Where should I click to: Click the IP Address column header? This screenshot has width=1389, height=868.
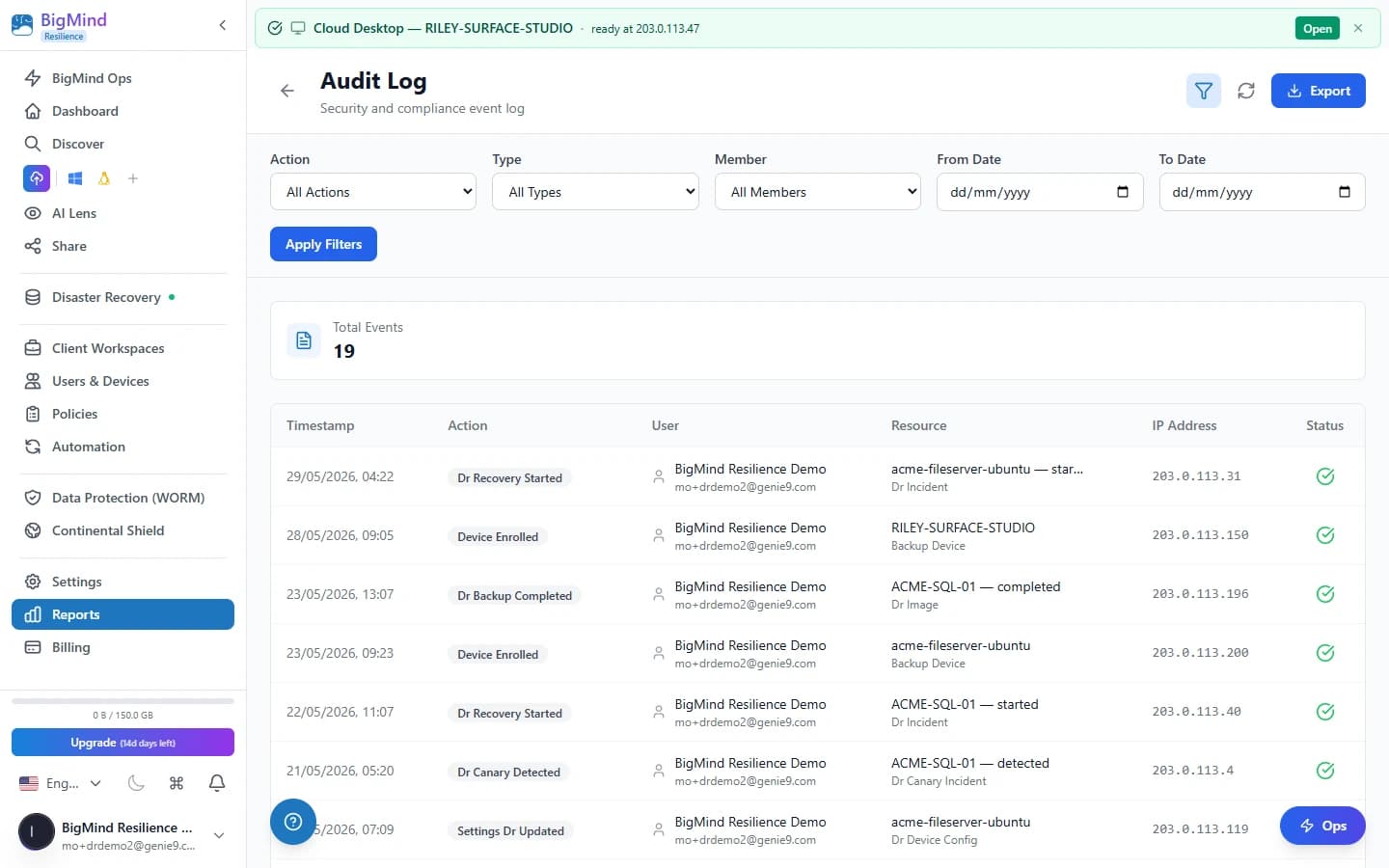coord(1184,425)
